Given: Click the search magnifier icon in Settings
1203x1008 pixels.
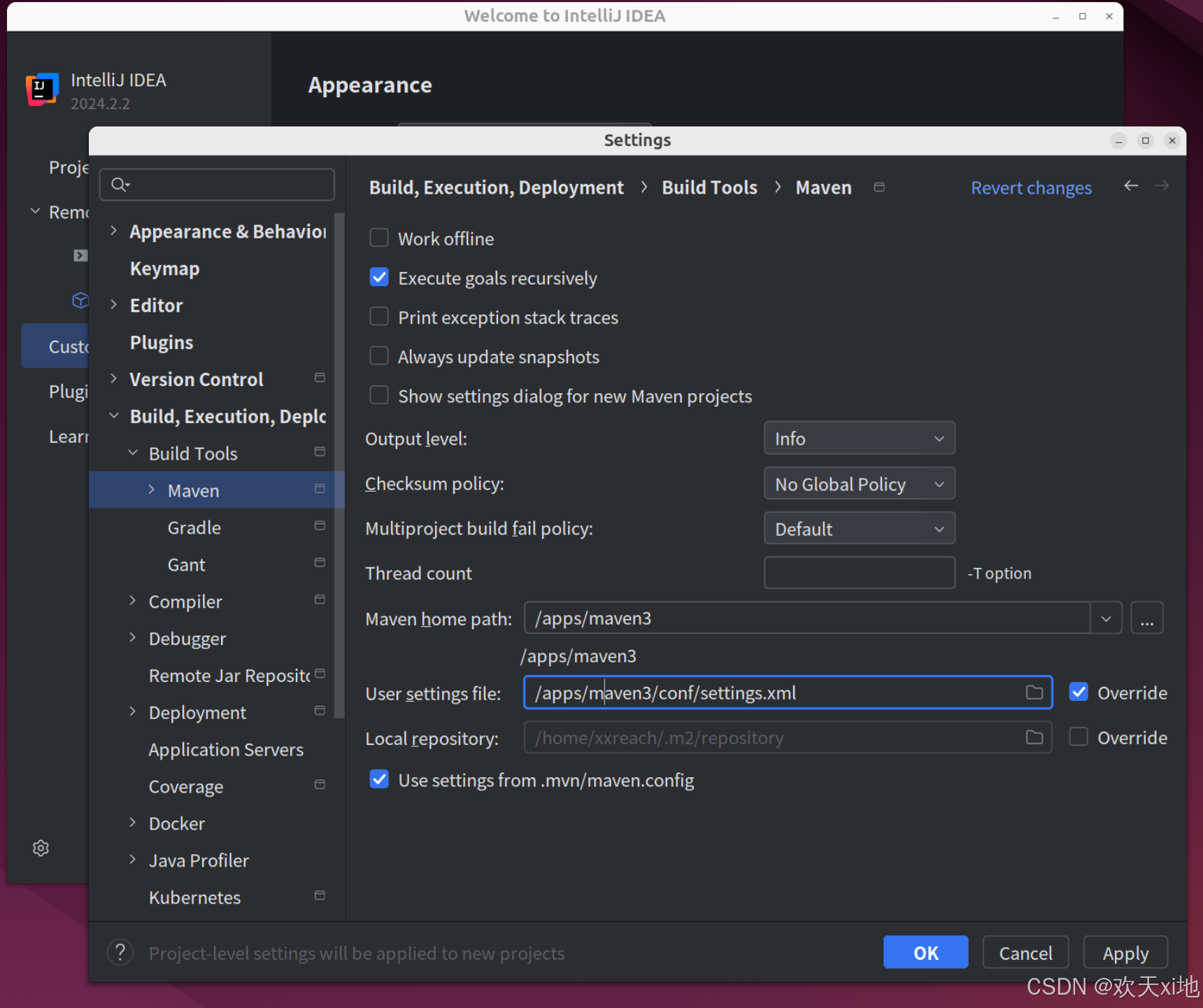Looking at the screenshot, I should 120,184.
